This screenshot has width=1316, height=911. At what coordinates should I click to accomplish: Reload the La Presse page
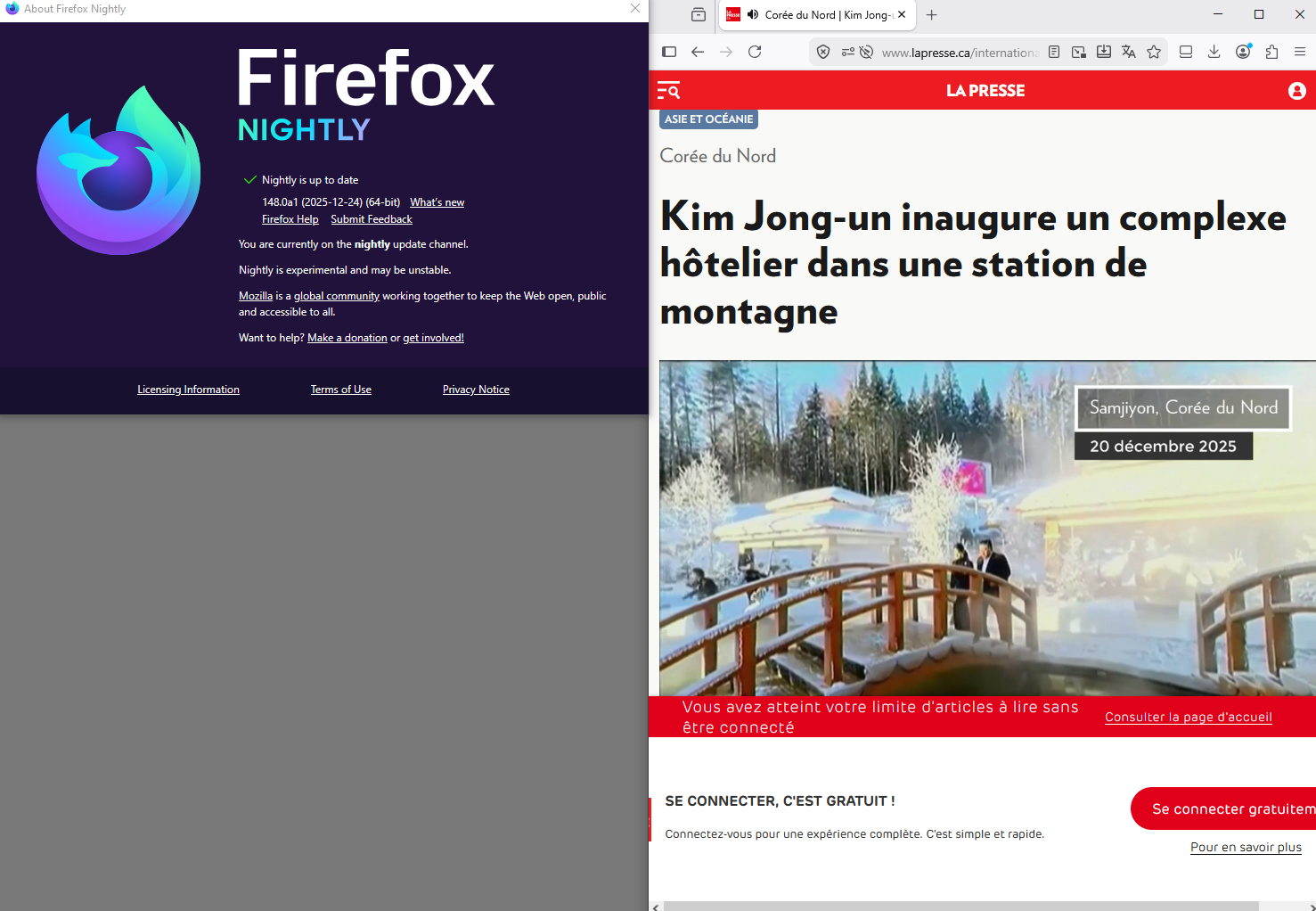755,52
